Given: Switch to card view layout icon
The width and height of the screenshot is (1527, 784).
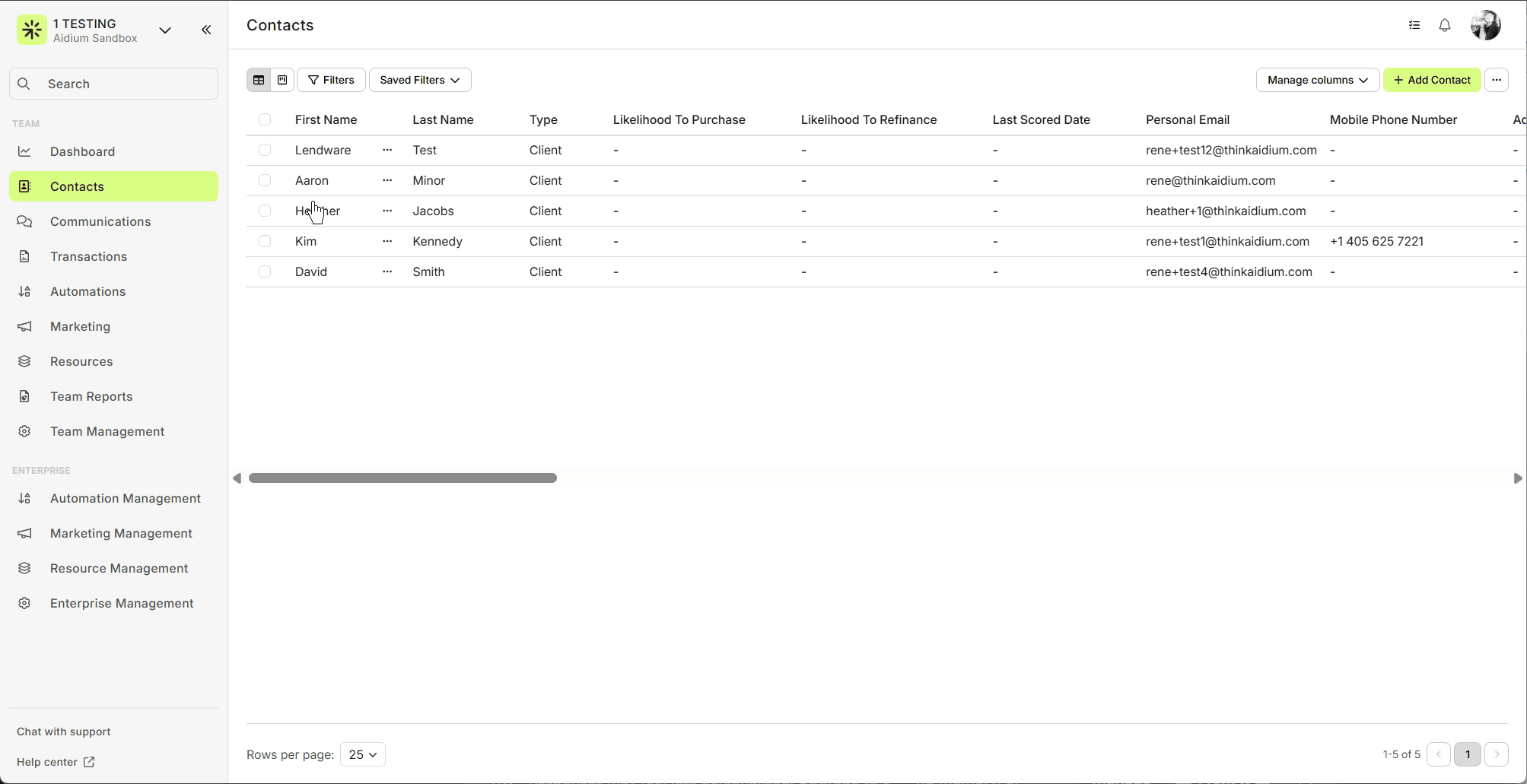Looking at the screenshot, I should coord(282,80).
